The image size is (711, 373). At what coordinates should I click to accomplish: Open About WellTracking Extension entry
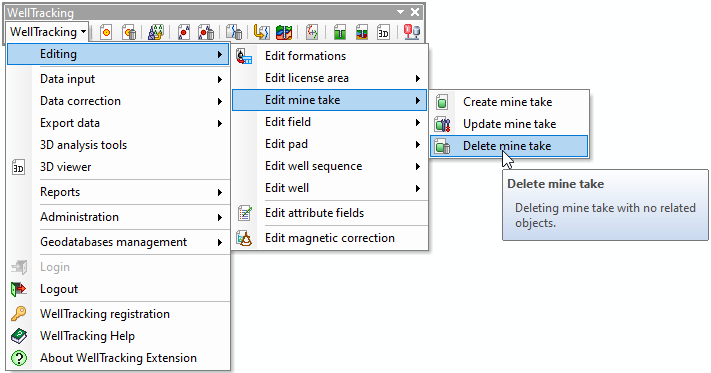point(118,358)
